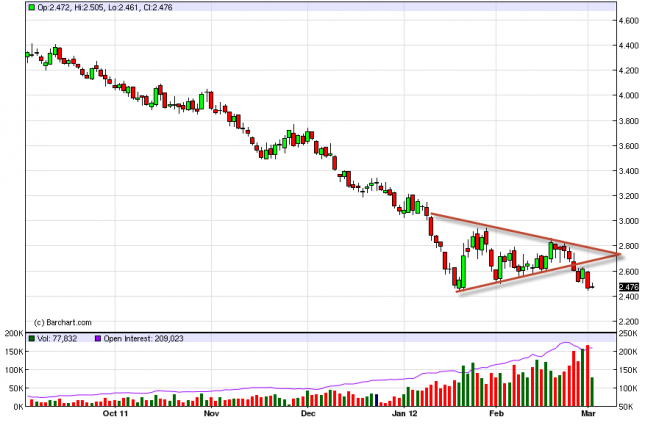The width and height of the screenshot is (645, 428).
Task: Click the 3.000 price axis label
Action: pyautogui.click(x=629, y=221)
